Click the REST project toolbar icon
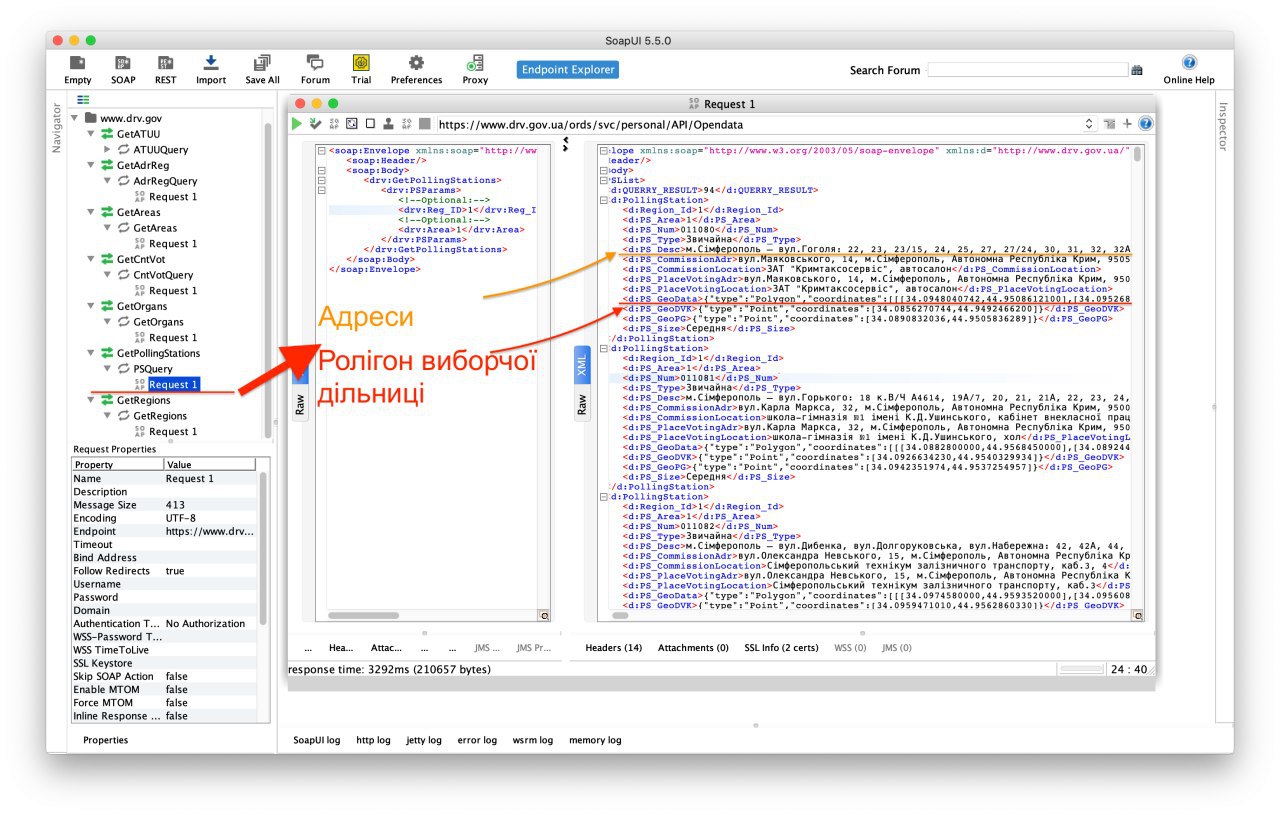 [165, 63]
